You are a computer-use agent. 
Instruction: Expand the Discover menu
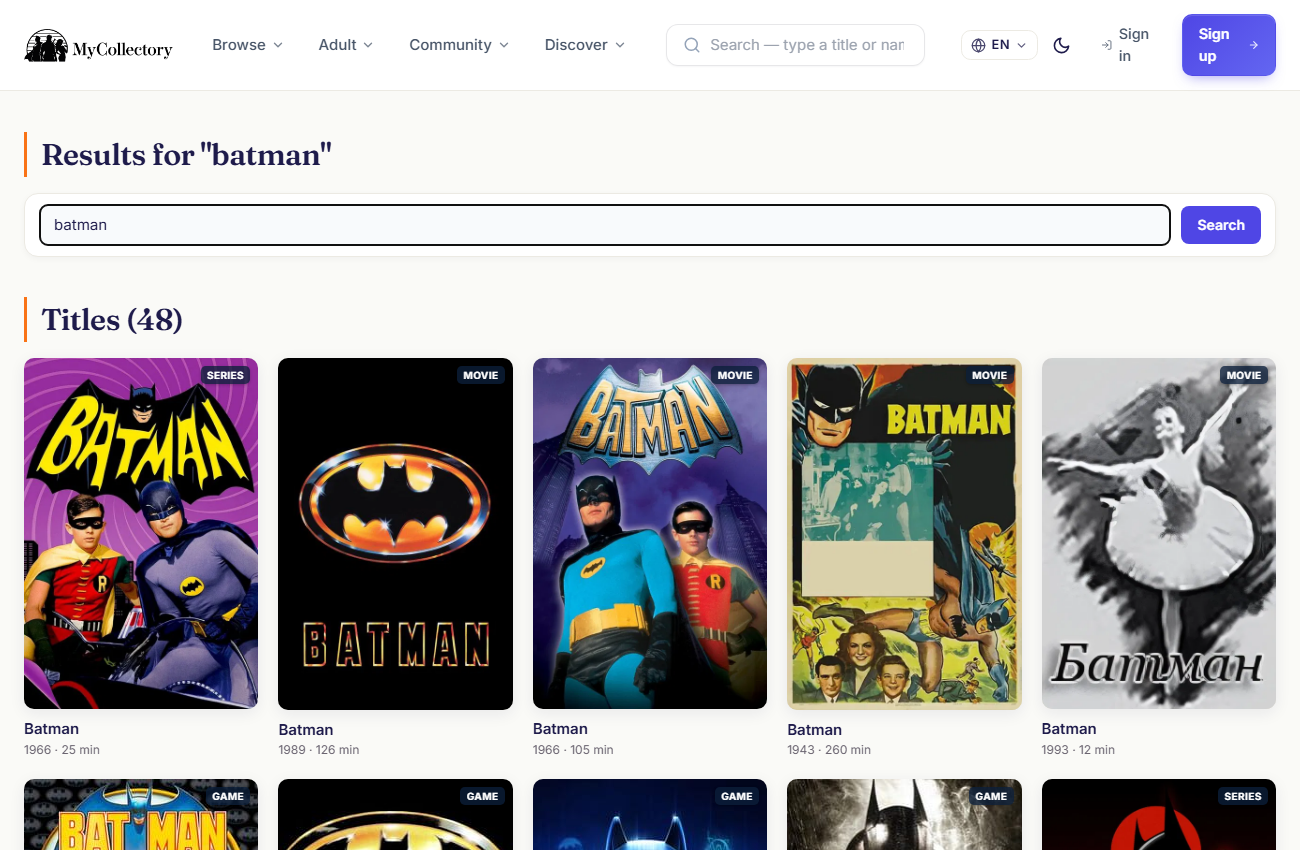(585, 45)
